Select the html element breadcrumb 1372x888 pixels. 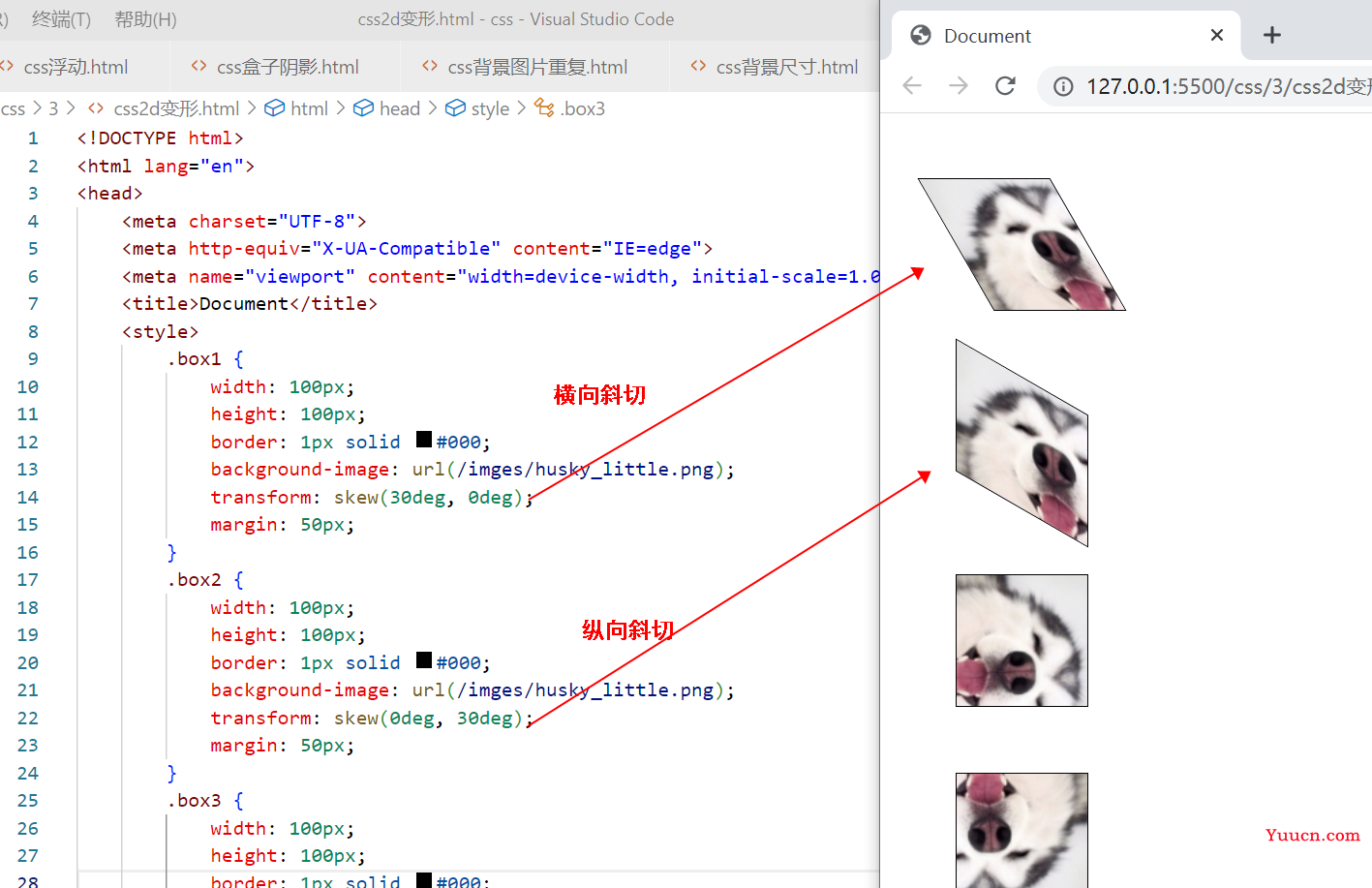click(308, 108)
